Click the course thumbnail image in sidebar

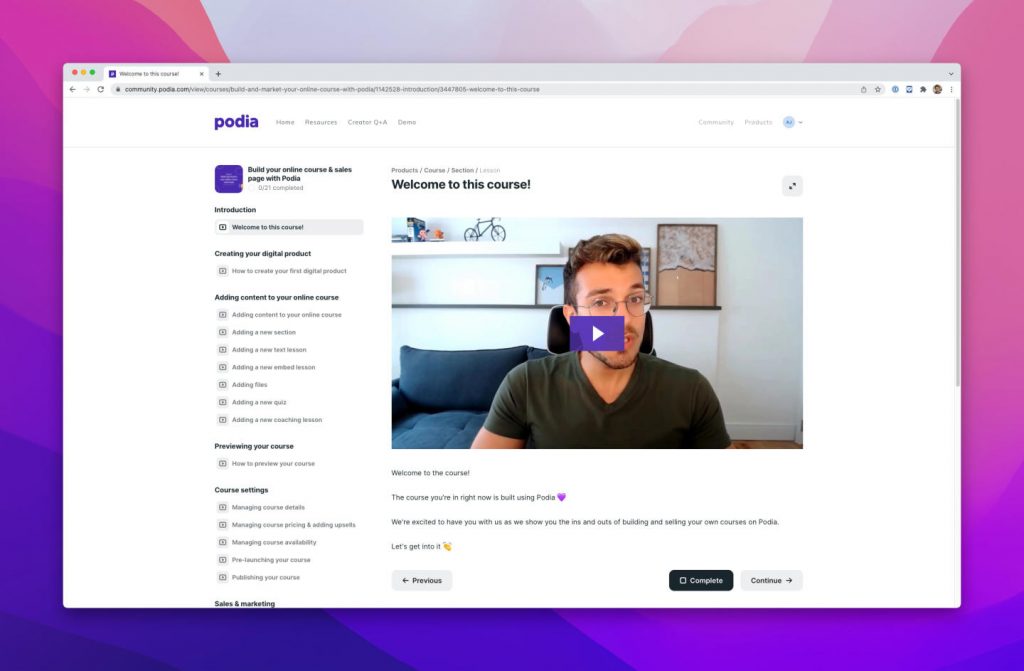[228, 179]
